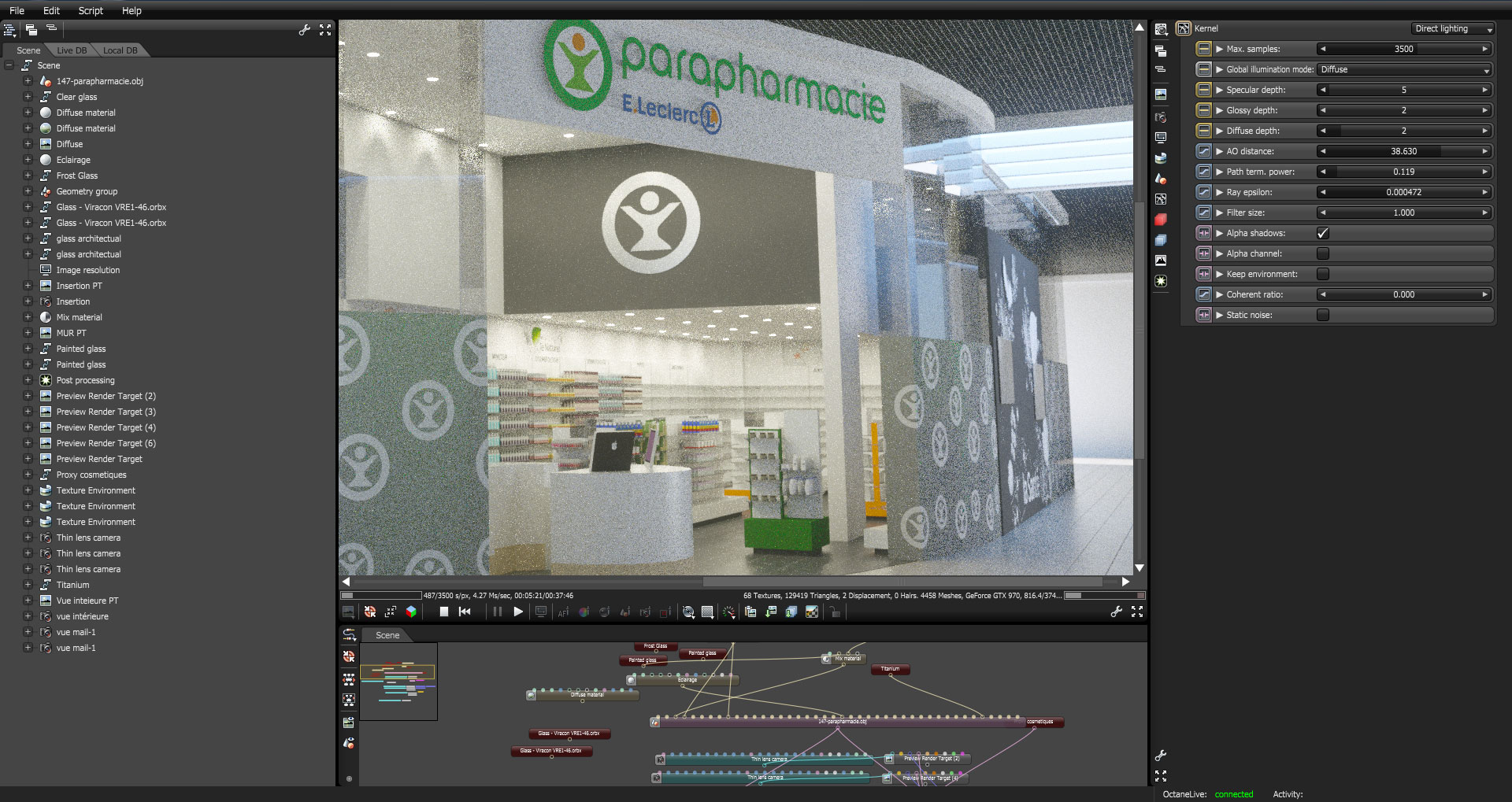Click the histogram image icon in inspector sidebar
The image size is (1512, 802).
pyautogui.click(x=1161, y=261)
